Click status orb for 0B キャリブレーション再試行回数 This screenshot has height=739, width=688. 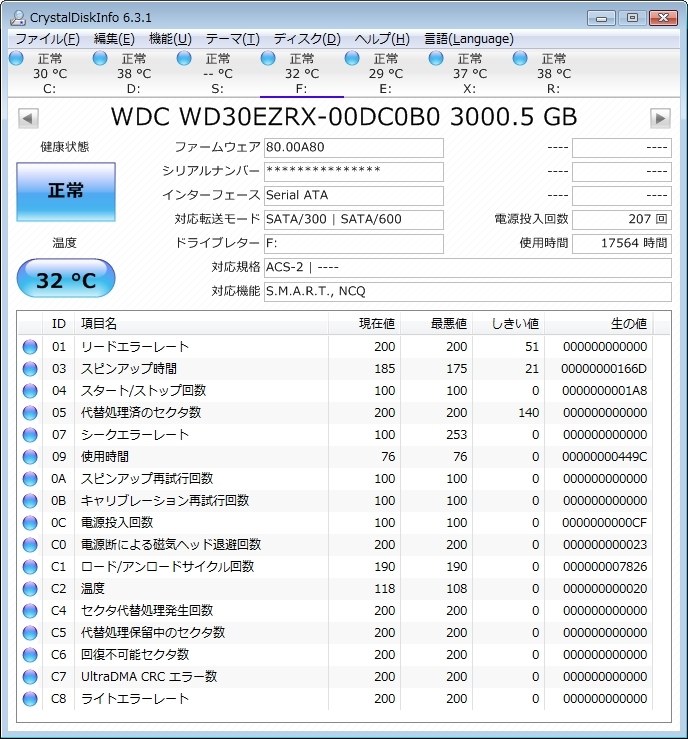pyautogui.click(x=30, y=501)
